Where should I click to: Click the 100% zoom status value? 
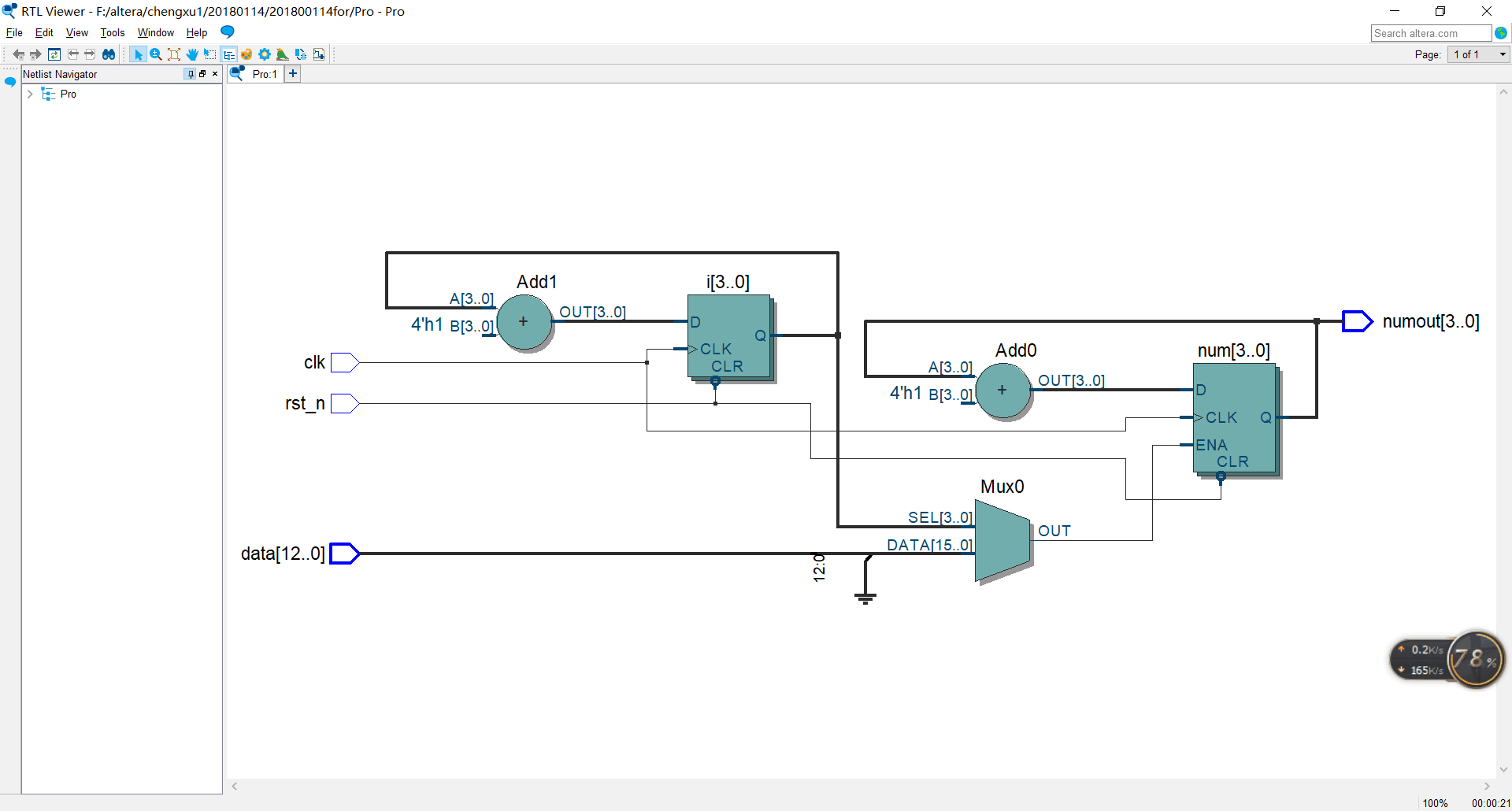[1435, 803]
